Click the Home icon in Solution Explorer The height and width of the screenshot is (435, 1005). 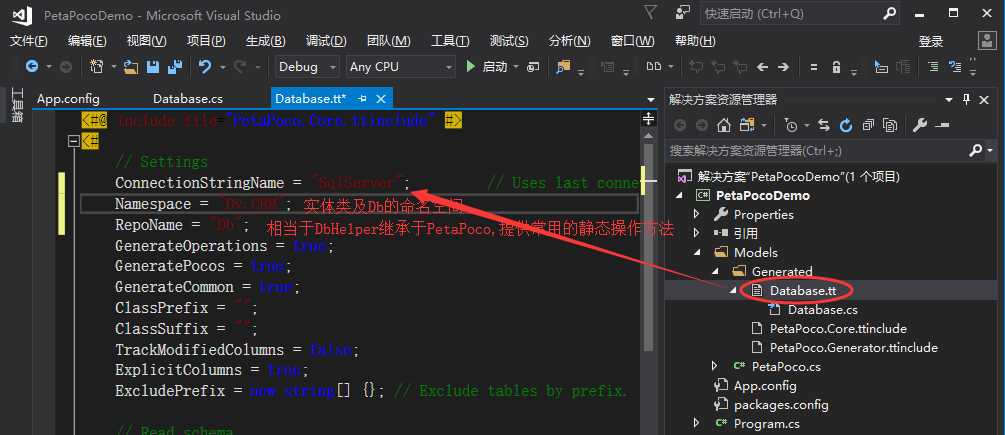[724, 126]
